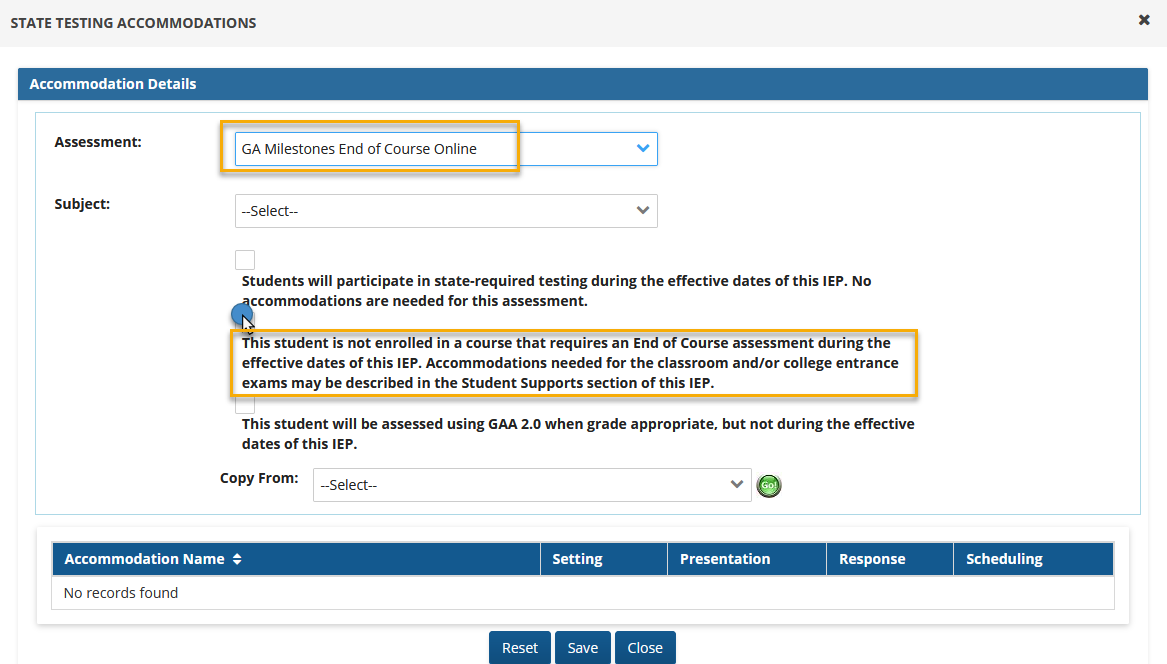This screenshot has height=664, width=1167.
Task: Check the 'No accommodations are needed' checkbox
Action: (x=245, y=260)
